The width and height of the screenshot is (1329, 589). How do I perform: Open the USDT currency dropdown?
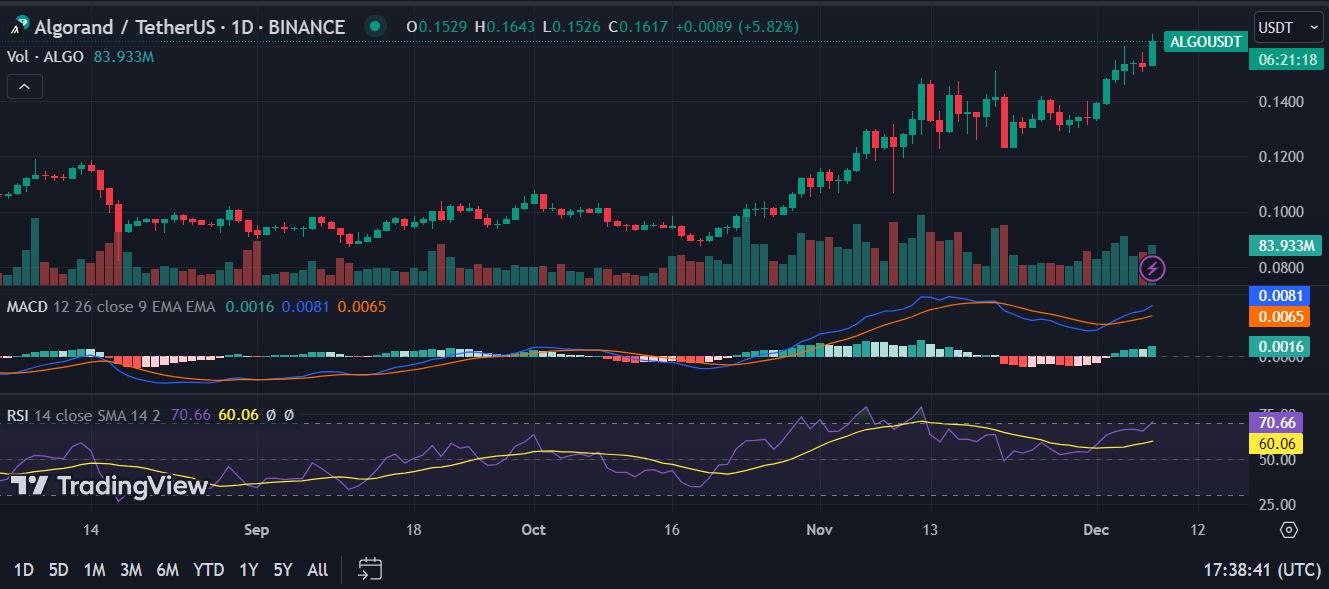[1282, 28]
